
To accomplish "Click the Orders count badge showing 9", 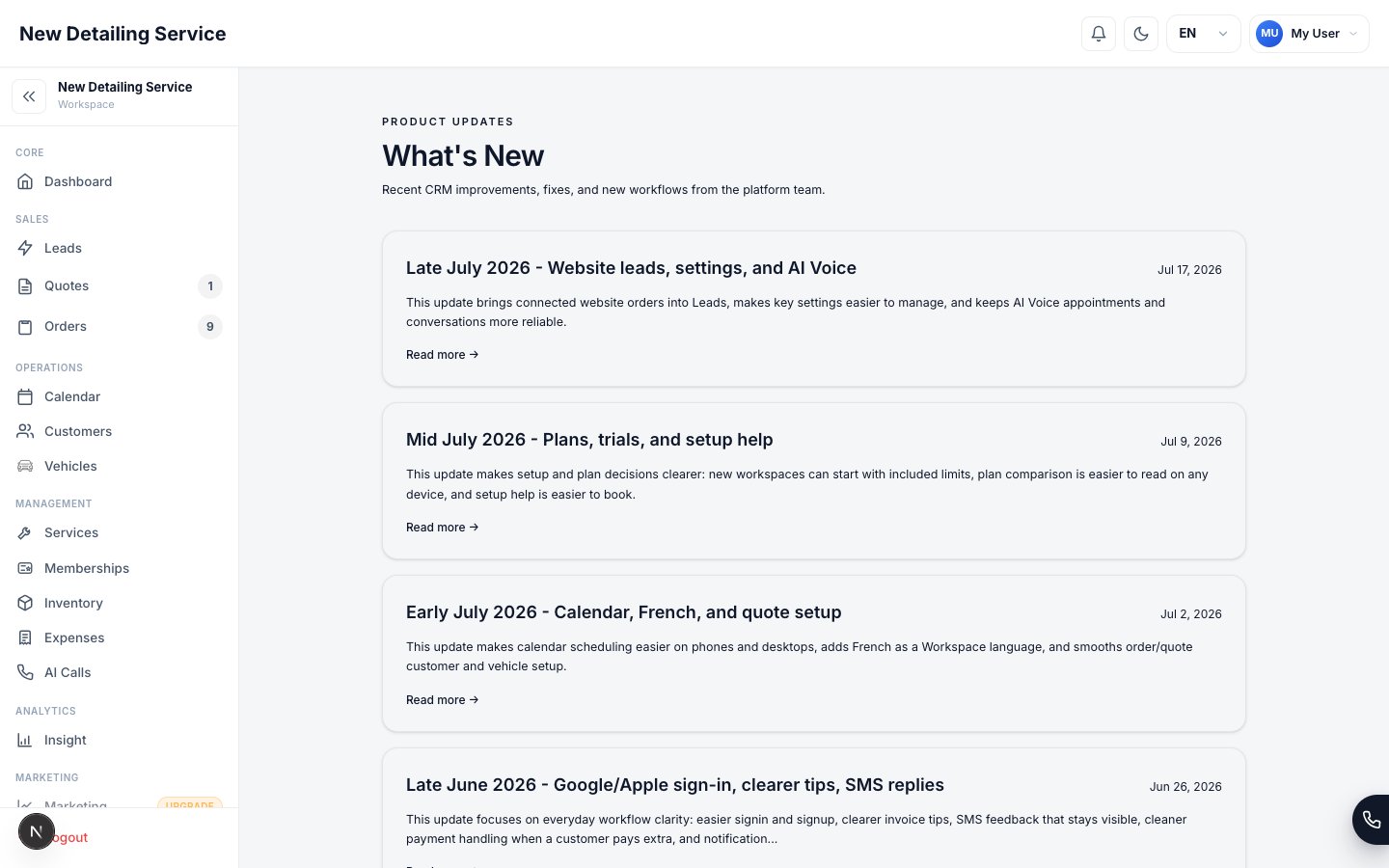I will coord(210,327).
